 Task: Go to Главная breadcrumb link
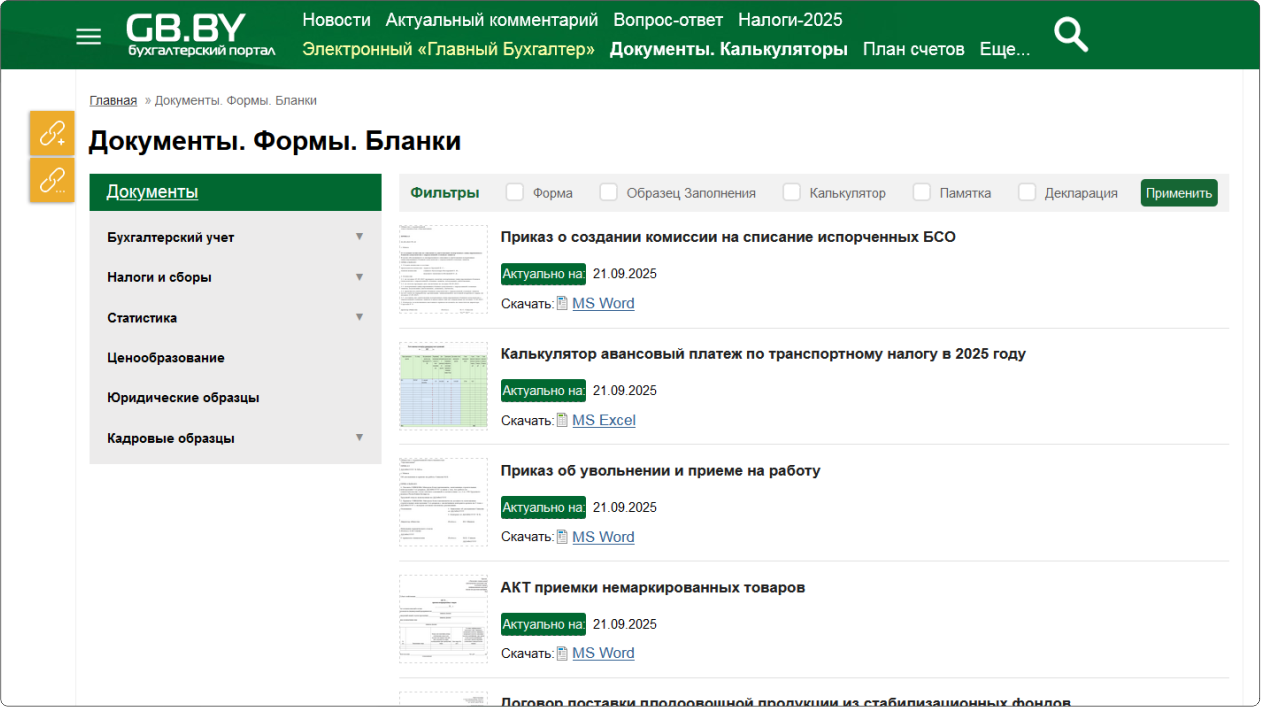pyautogui.click(x=113, y=101)
